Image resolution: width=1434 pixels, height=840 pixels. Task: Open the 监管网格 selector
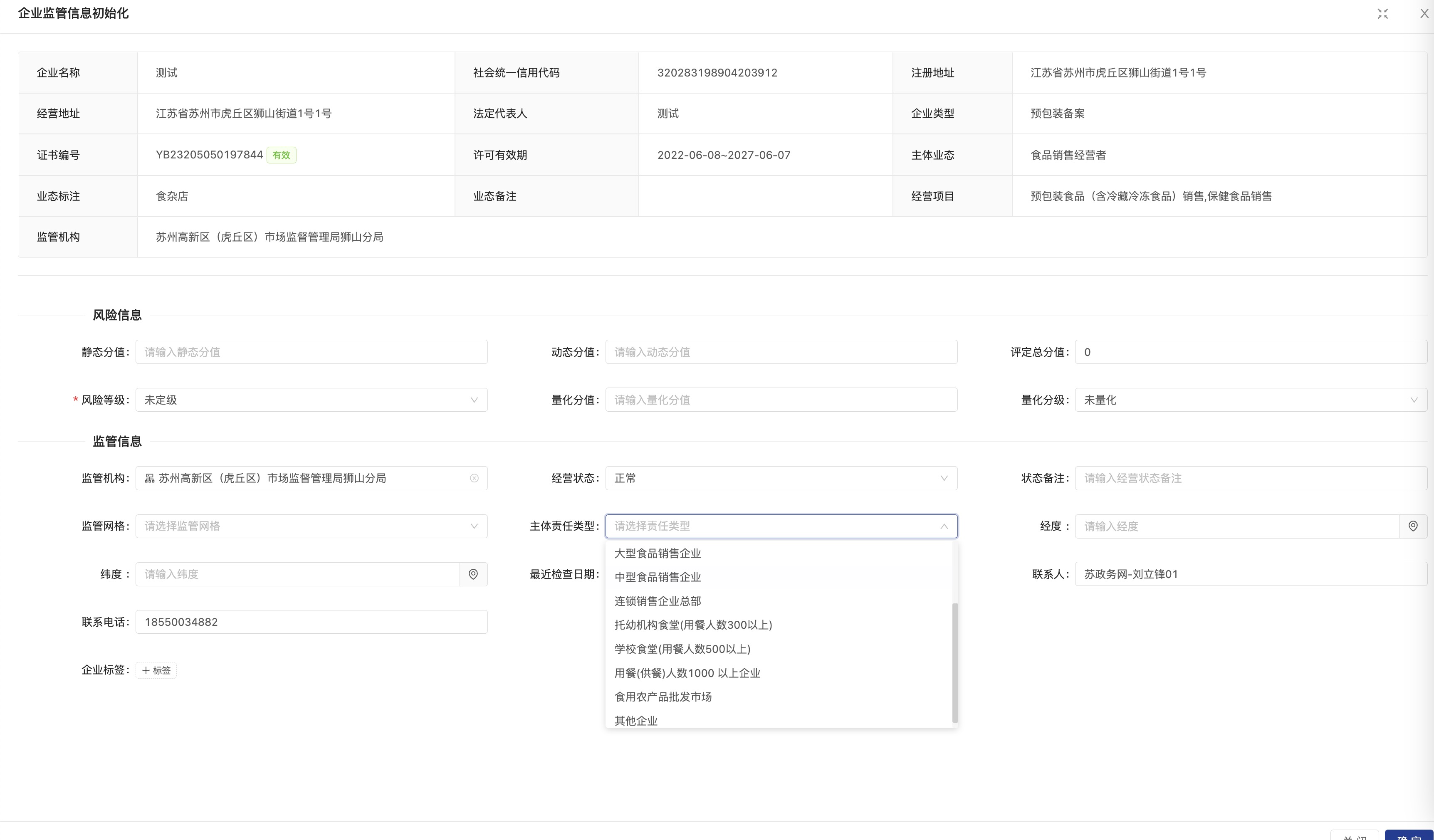click(311, 526)
